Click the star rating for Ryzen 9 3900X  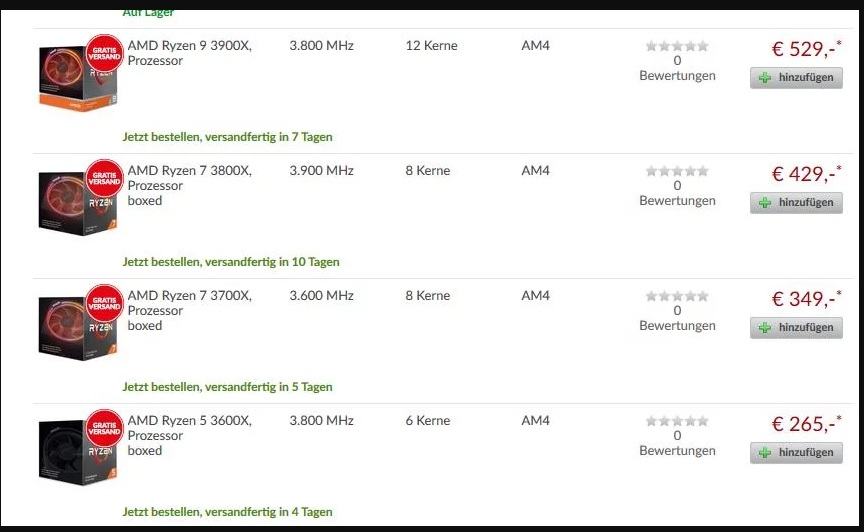[x=677, y=46]
